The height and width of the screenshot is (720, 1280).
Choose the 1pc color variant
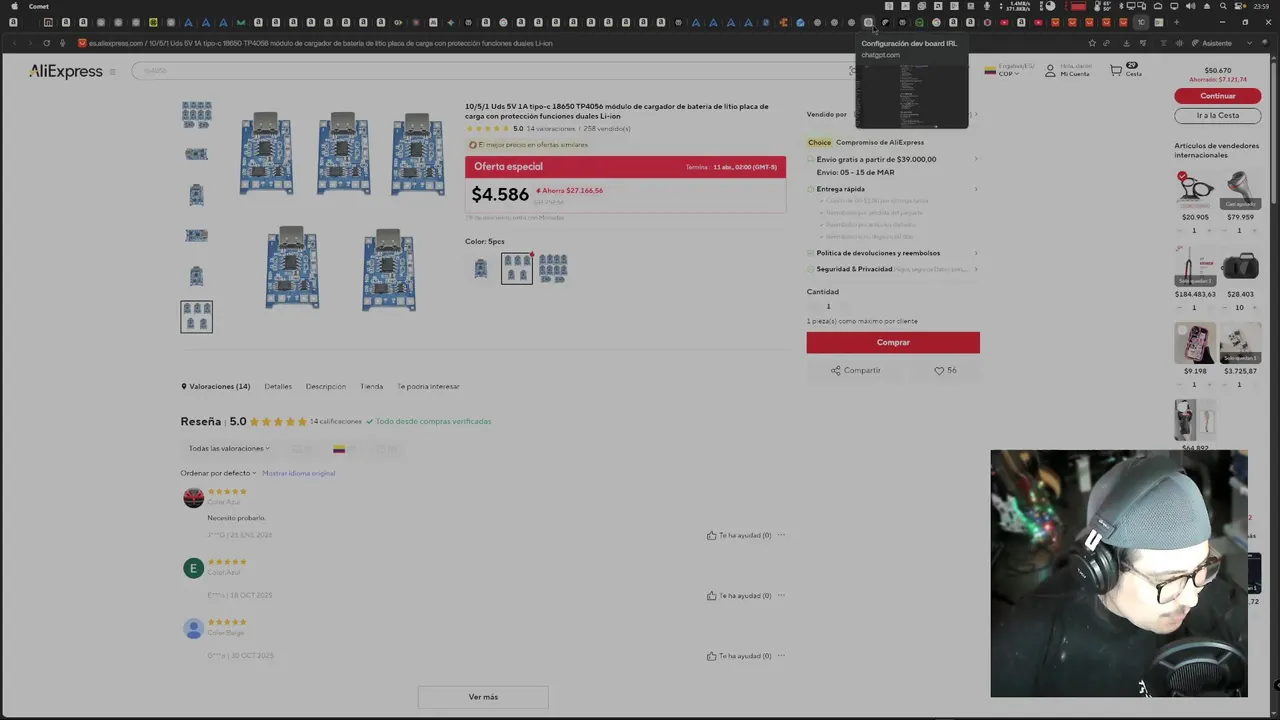tap(481, 268)
